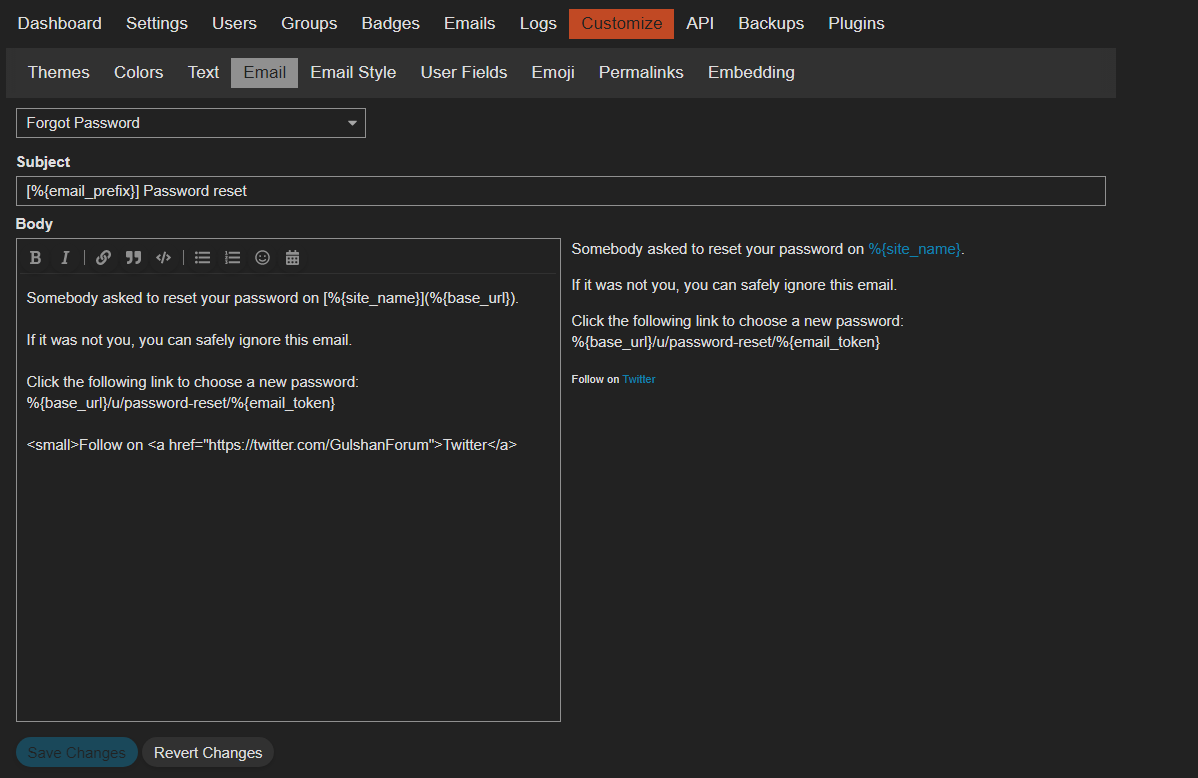
Task: Apply italic formatting in body editor
Action: [65, 258]
